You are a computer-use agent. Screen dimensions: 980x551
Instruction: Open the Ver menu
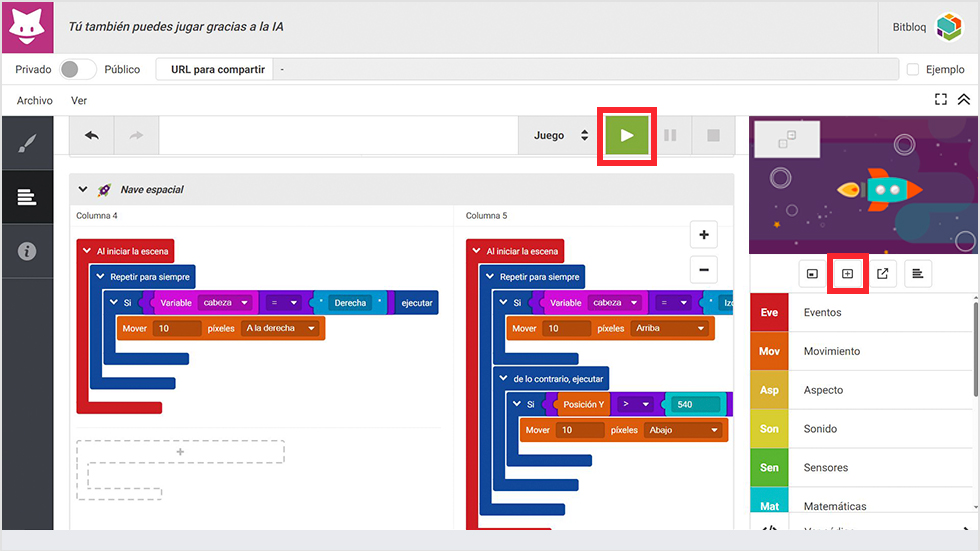(x=79, y=101)
